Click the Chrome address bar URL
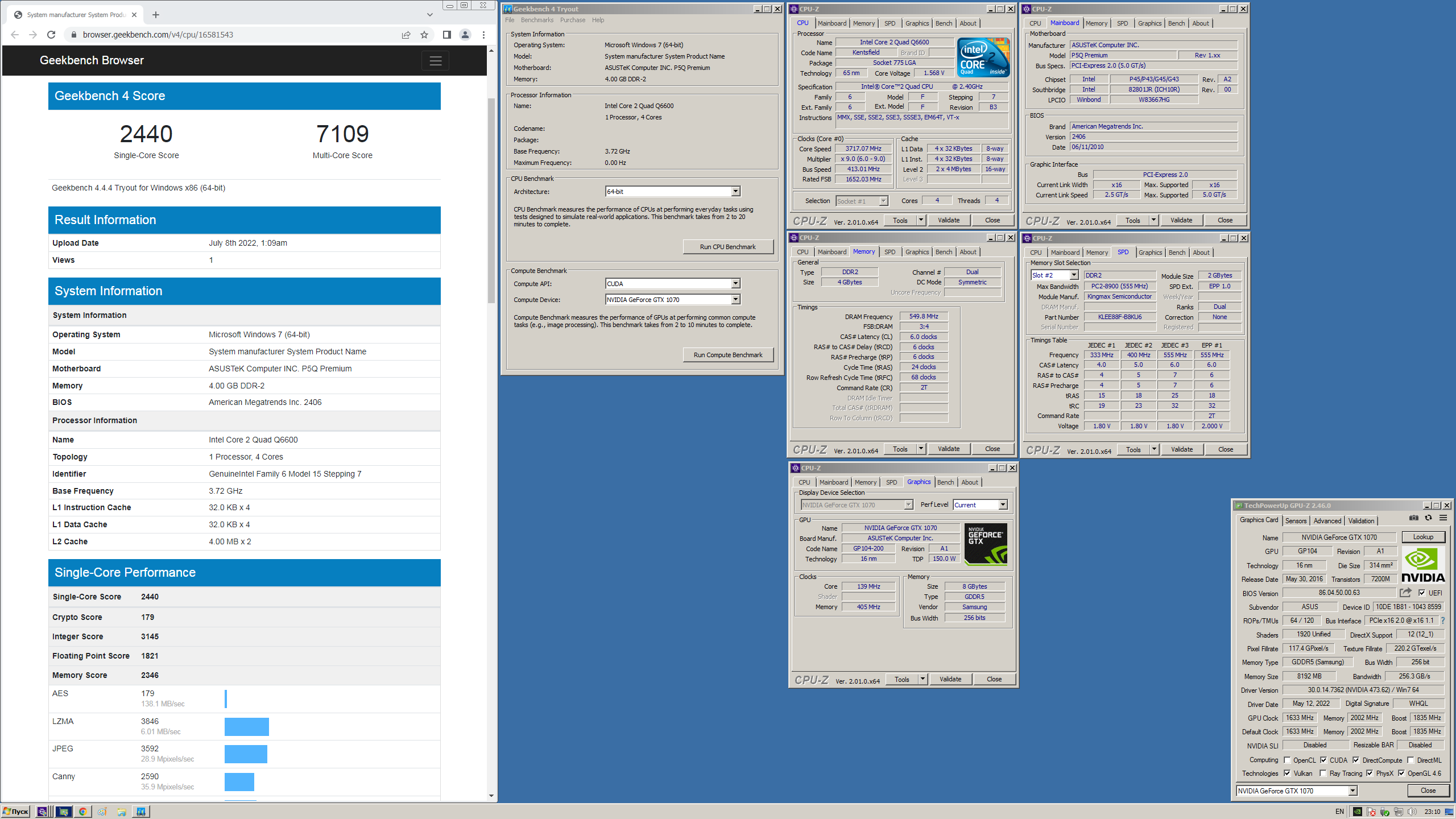Screen dimensions: 1456x819 (x=158, y=35)
